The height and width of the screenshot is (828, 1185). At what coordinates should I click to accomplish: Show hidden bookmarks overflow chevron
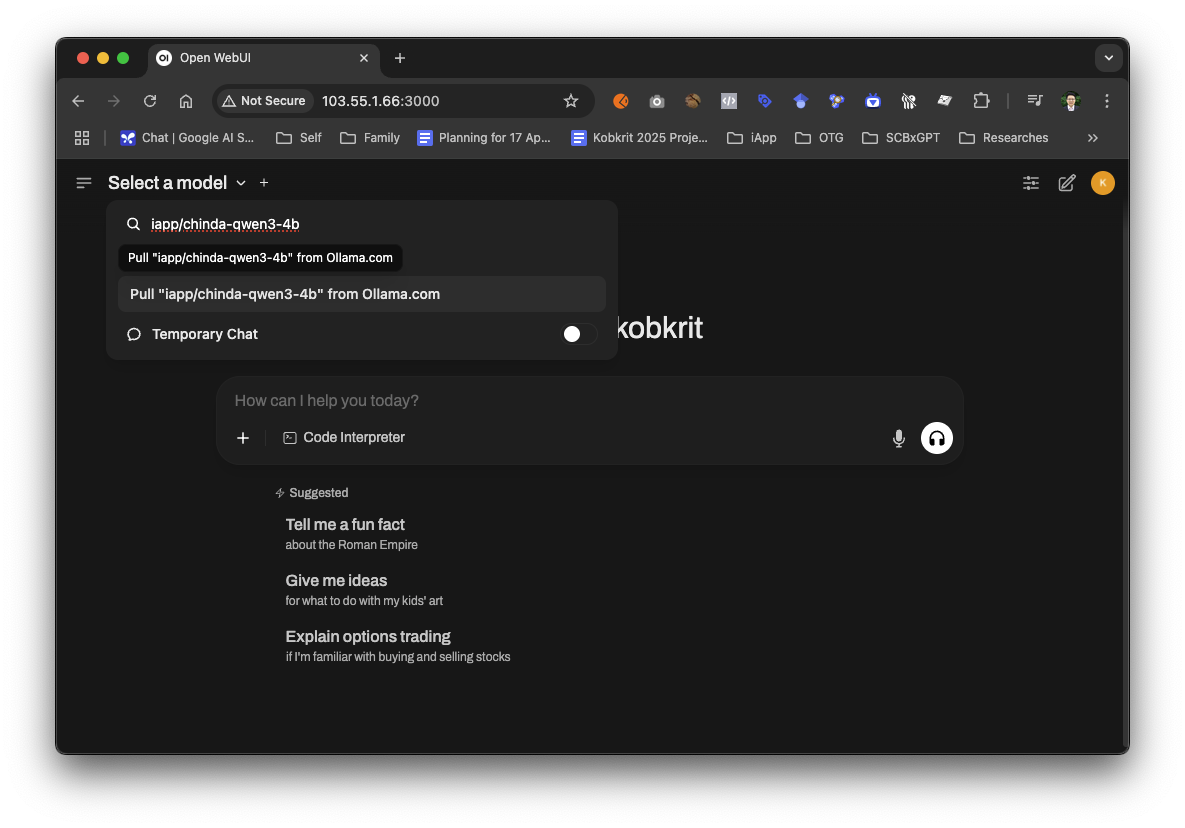tap(1092, 138)
